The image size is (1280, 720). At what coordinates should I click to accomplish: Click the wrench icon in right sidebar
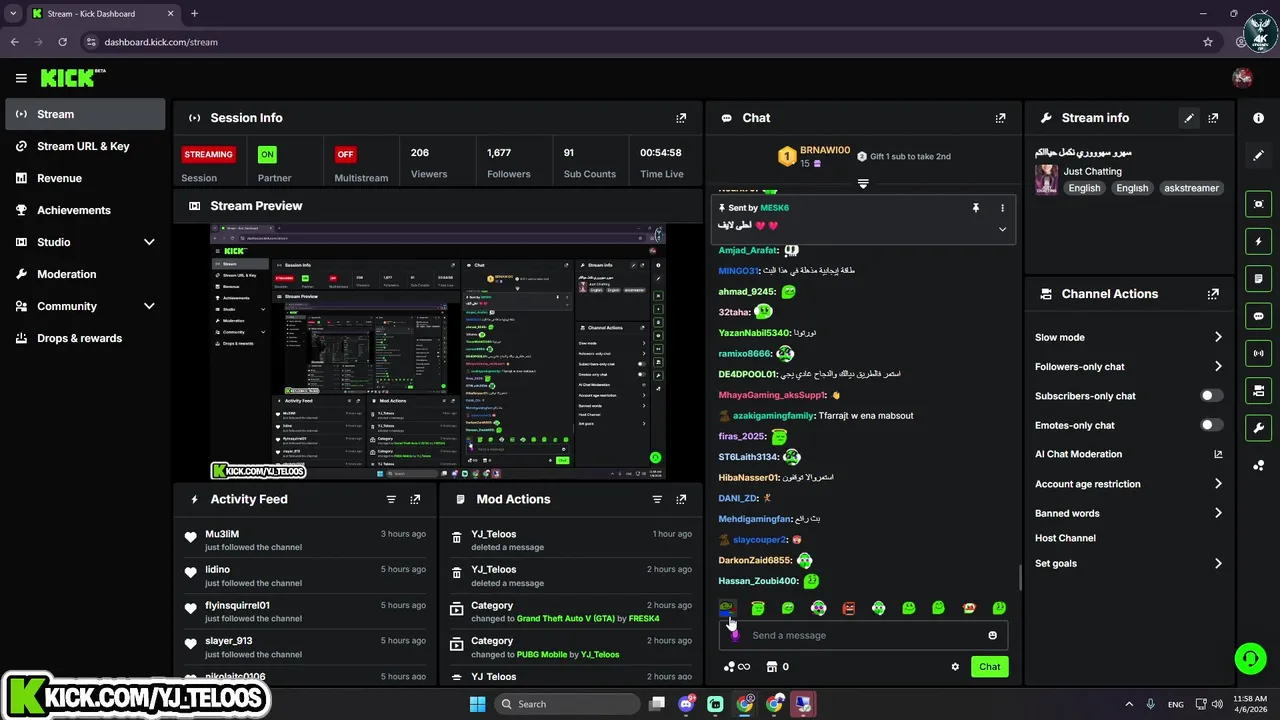click(x=1258, y=428)
